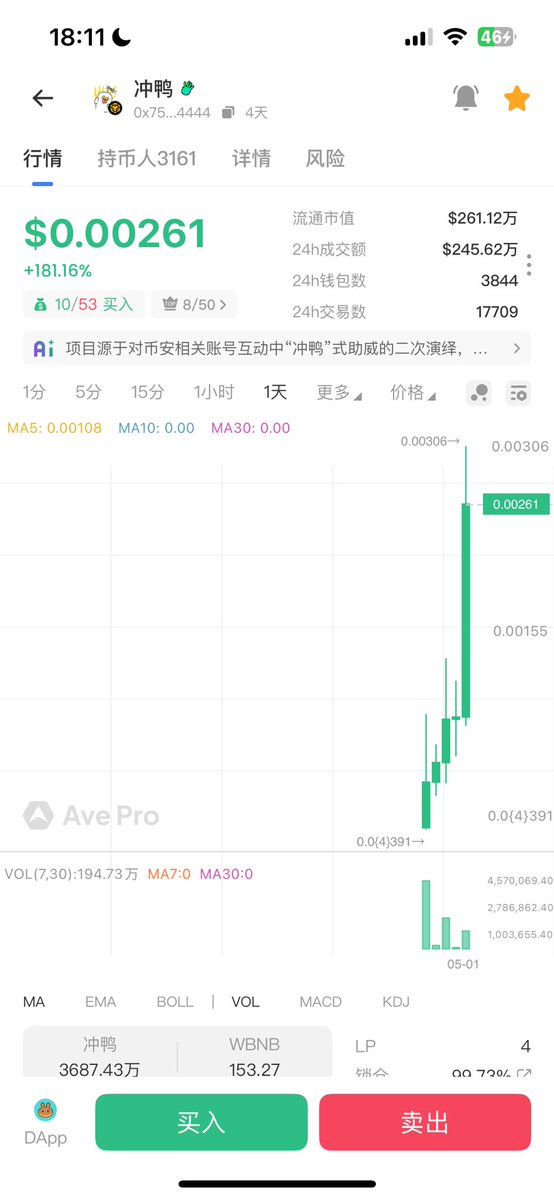Select the 15分 timeframe
The width and height of the screenshot is (554, 1199).
147,392
